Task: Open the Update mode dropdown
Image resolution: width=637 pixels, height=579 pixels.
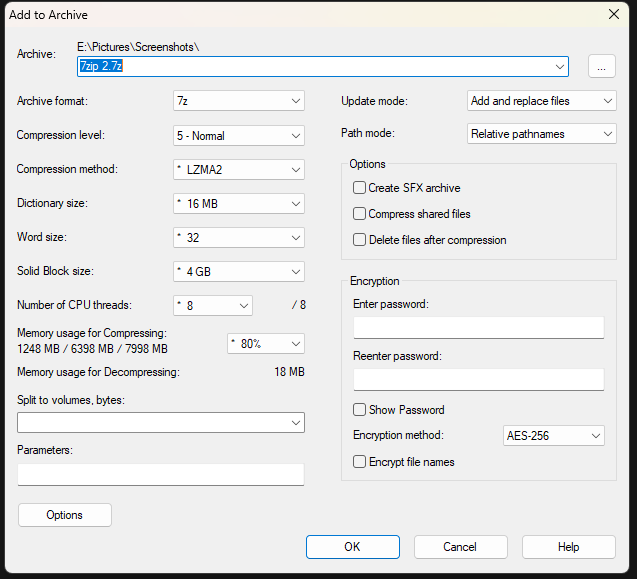Action: [x=541, y=101]
